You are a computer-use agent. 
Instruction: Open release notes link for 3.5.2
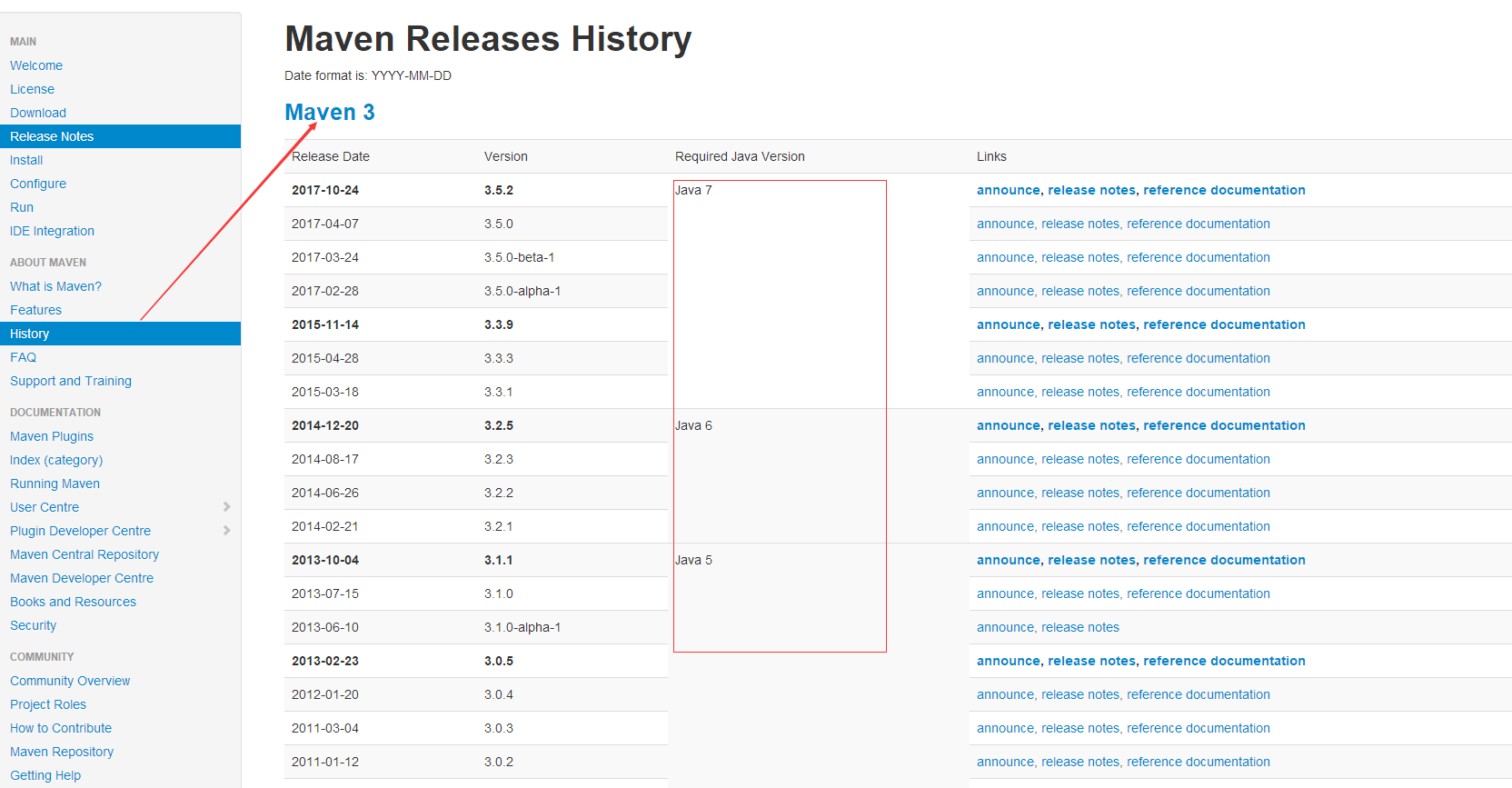[1091, 190]
